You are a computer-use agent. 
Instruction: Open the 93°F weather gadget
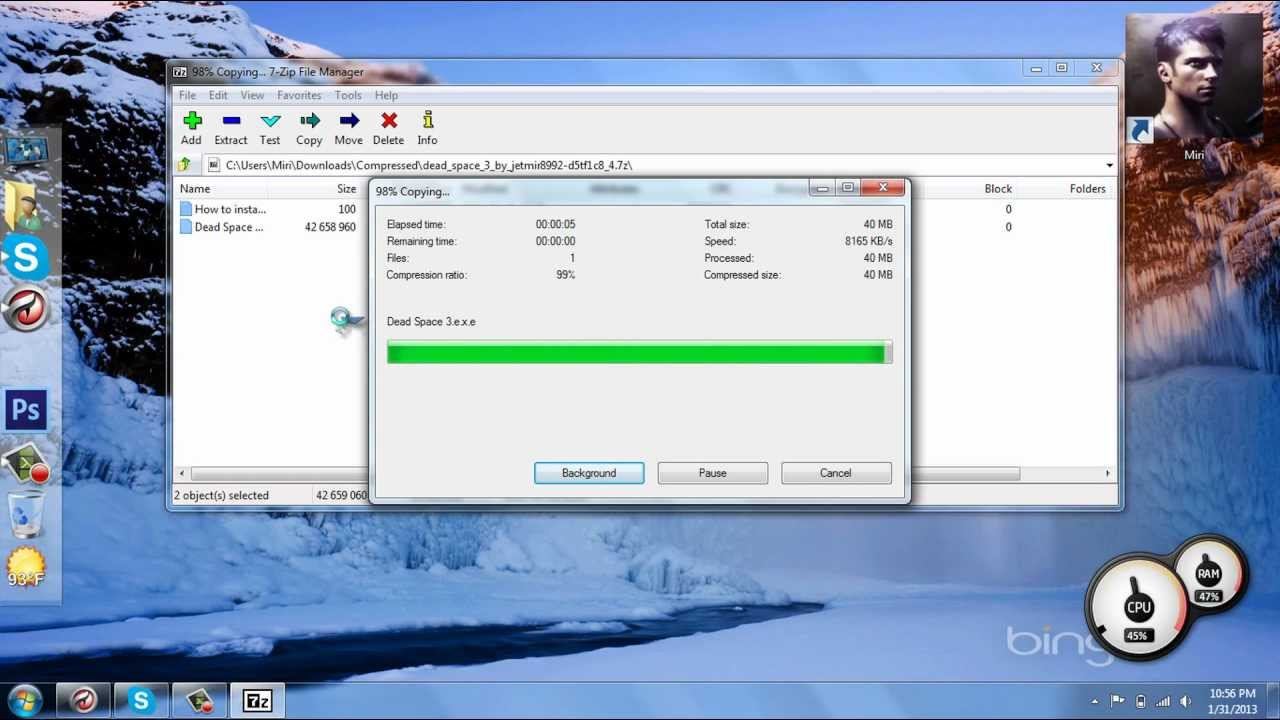pos(25,569)
